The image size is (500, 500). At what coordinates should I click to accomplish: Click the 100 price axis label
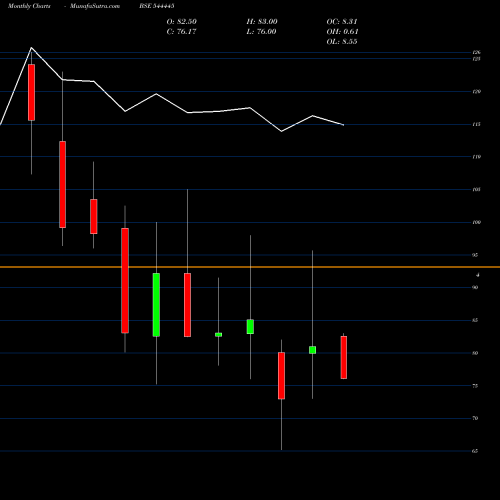click(476, 222)
